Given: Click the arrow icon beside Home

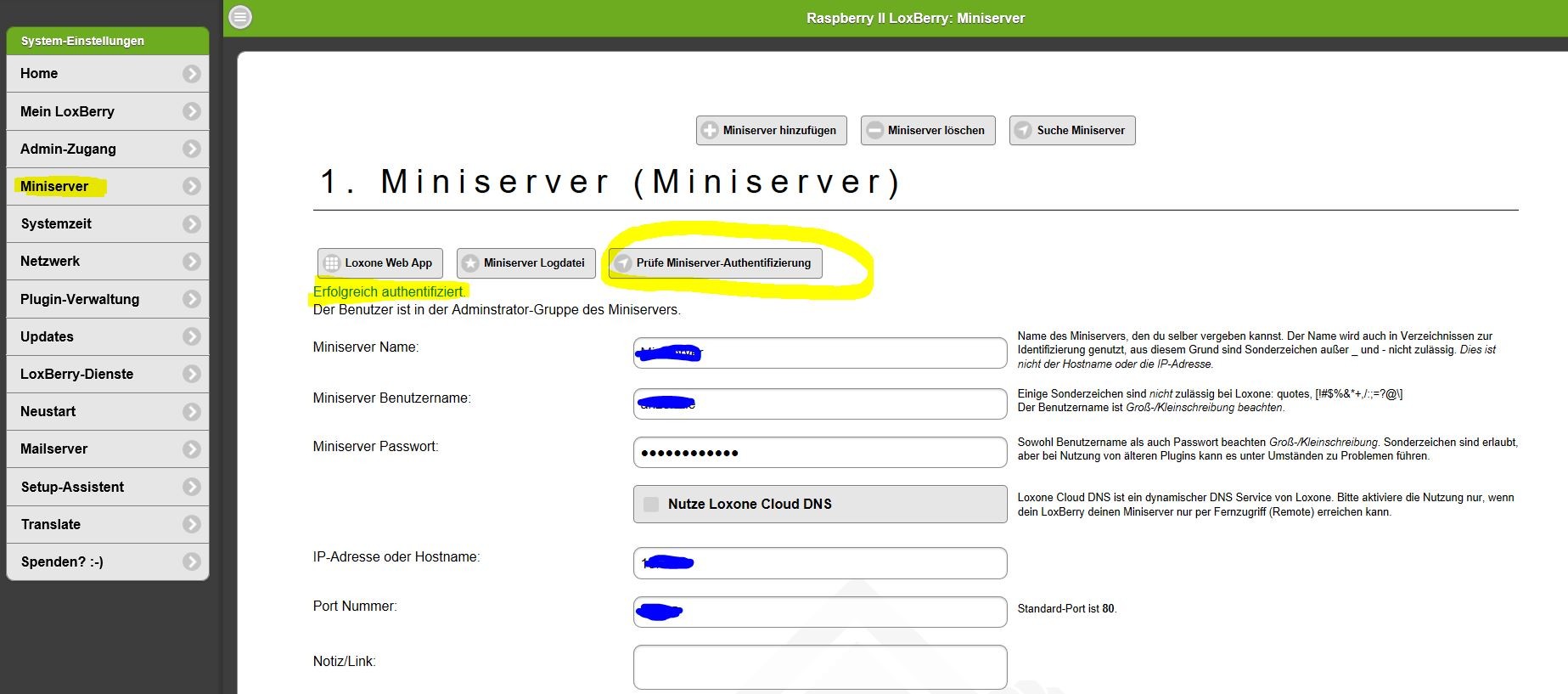Looking at the screenshot, I should (x=192, y=74).
